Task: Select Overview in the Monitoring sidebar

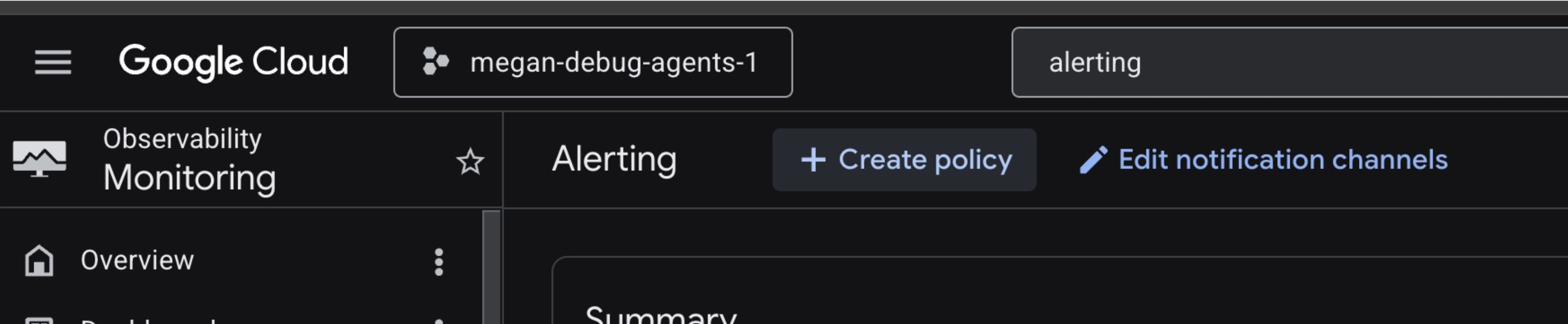Action: 138,261
